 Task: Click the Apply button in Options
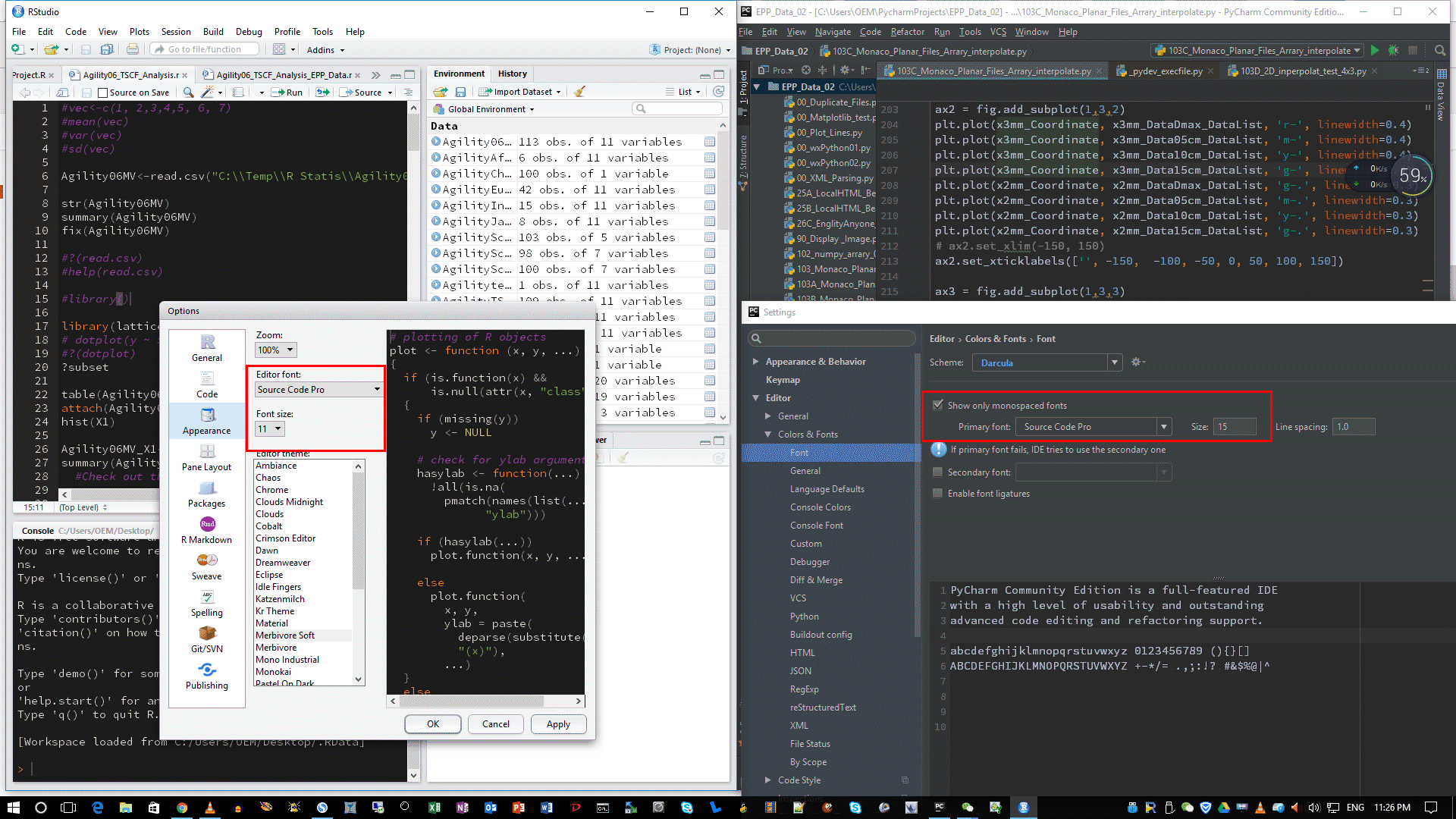pyautogui.click(x=558, y=724)
